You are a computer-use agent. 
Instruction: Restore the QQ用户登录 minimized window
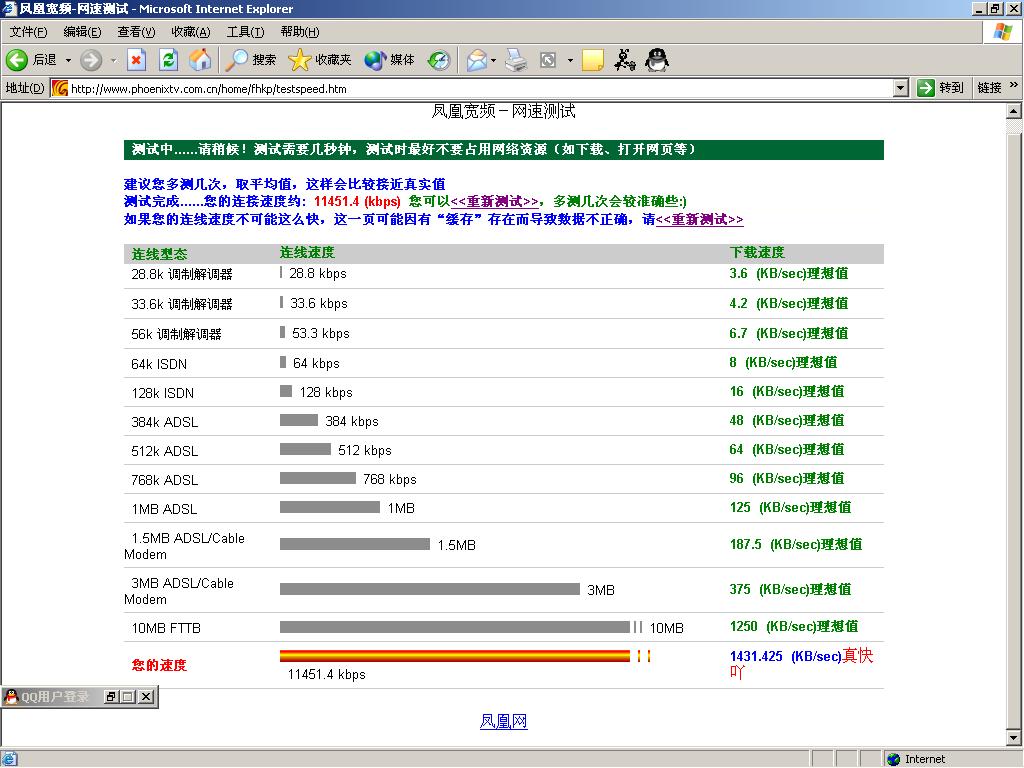pyautogui.click(x=111, y=697)
